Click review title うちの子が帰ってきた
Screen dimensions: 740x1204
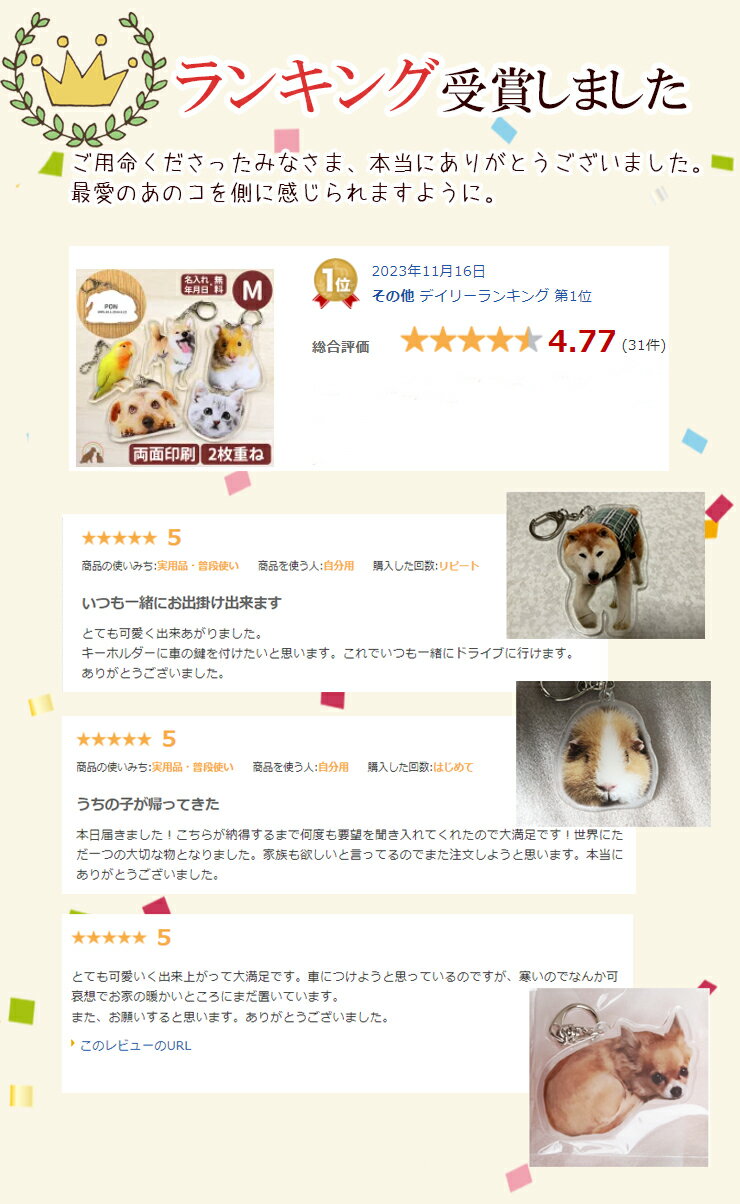(148, 804)
